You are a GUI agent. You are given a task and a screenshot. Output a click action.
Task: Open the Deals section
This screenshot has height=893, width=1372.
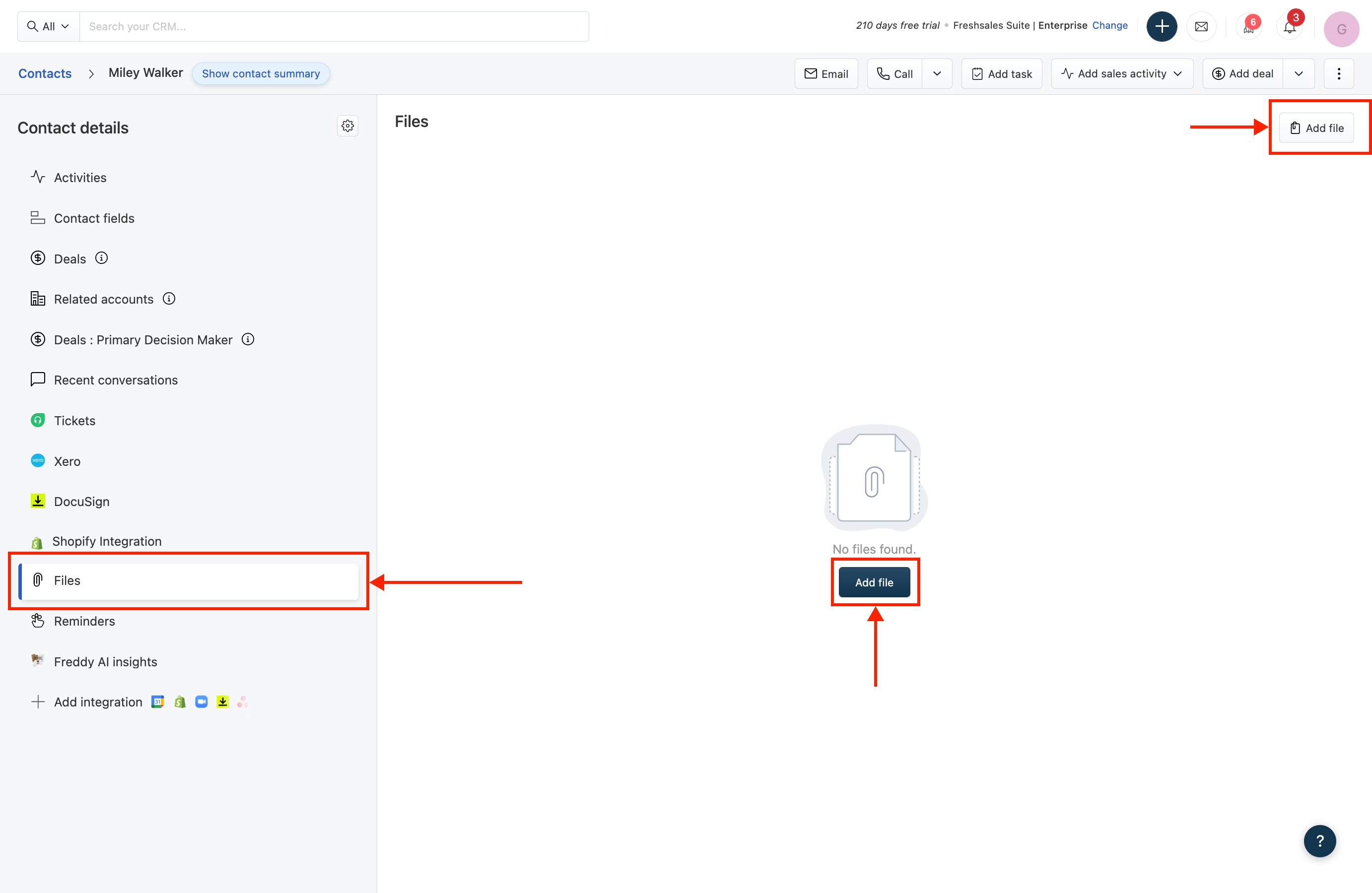(x=70, y=258)
